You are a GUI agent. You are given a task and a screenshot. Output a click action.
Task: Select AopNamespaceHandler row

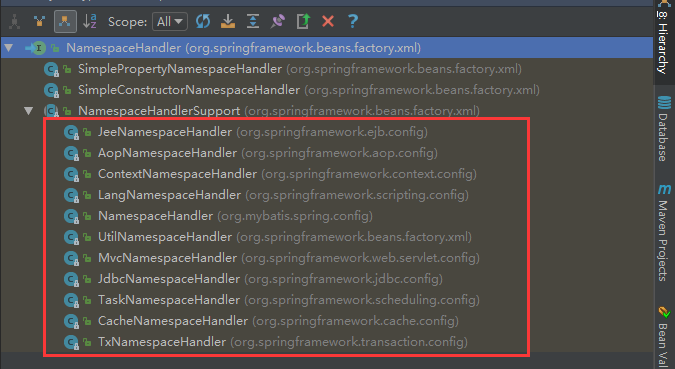tap(251, 153)
